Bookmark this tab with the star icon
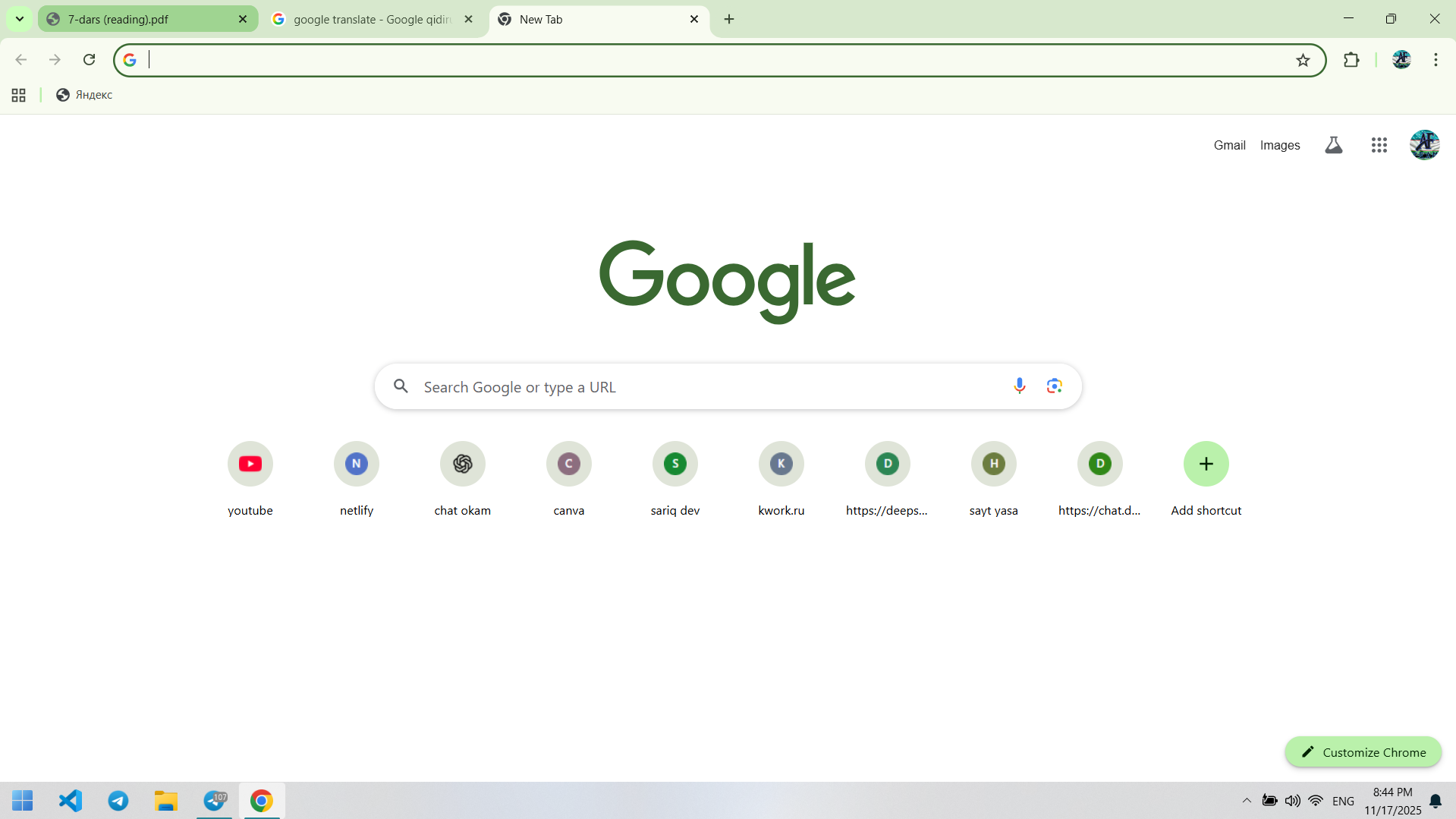Screen dimensions: 1456x819 [x=1303, y=60]
